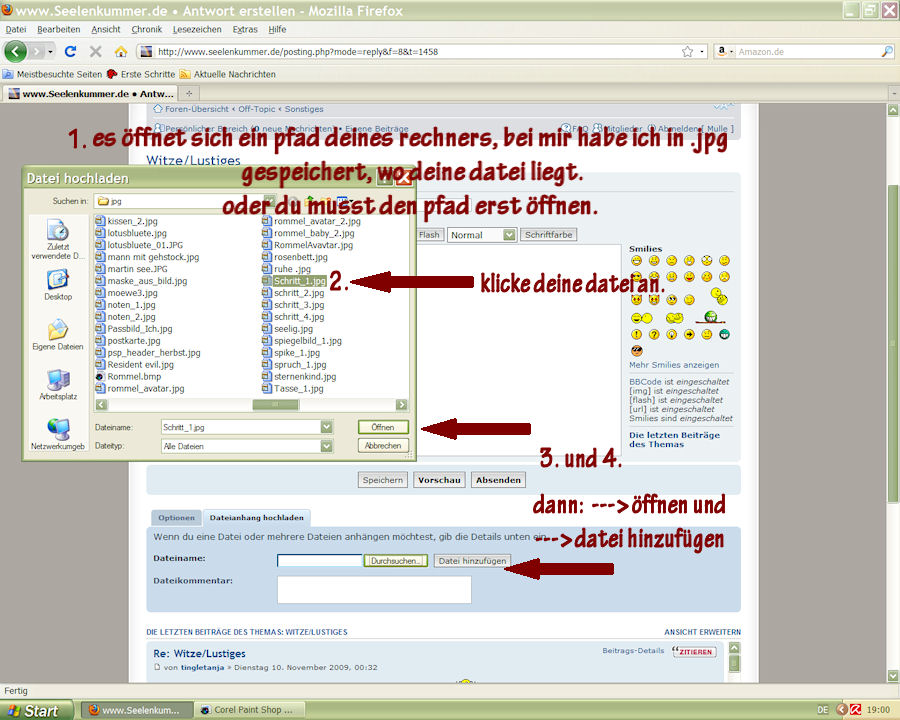
Task: Click the Dateikommentar text field
Action: point(374,589)
